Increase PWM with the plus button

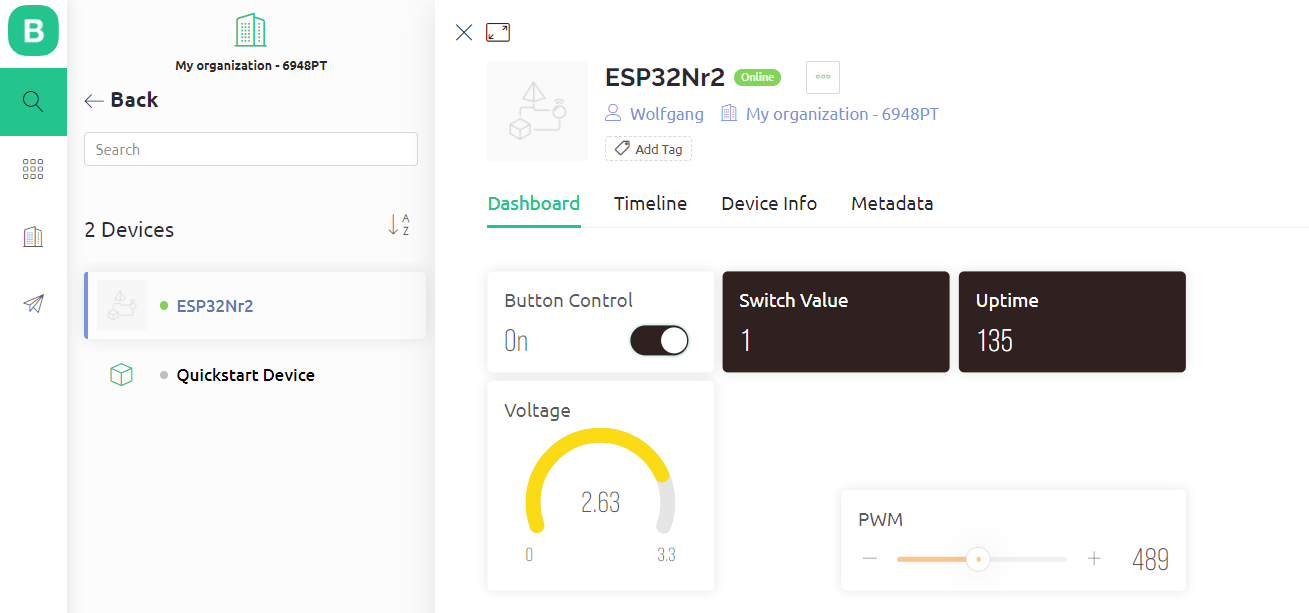coord(1094,559)
